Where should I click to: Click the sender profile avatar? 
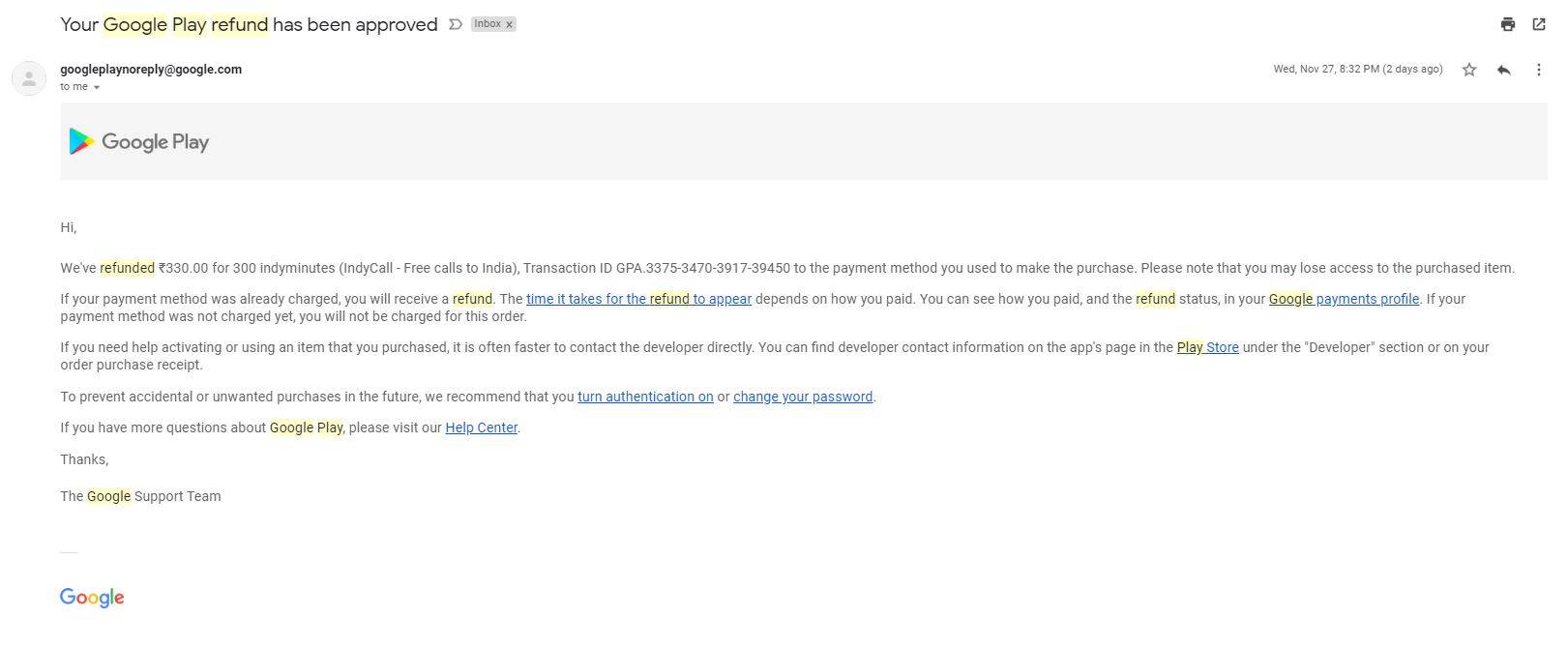coord(29,78)
